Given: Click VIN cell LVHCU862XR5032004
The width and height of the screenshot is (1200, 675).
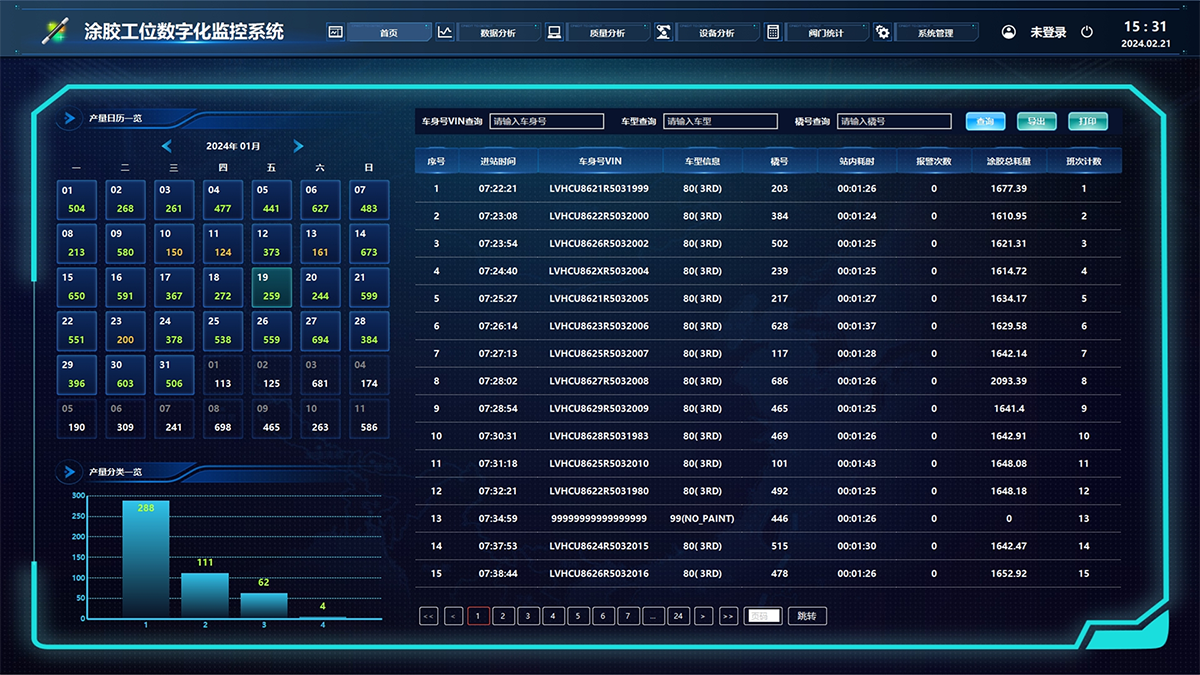Looking at the screenshot, I should (x=599, y=271).
